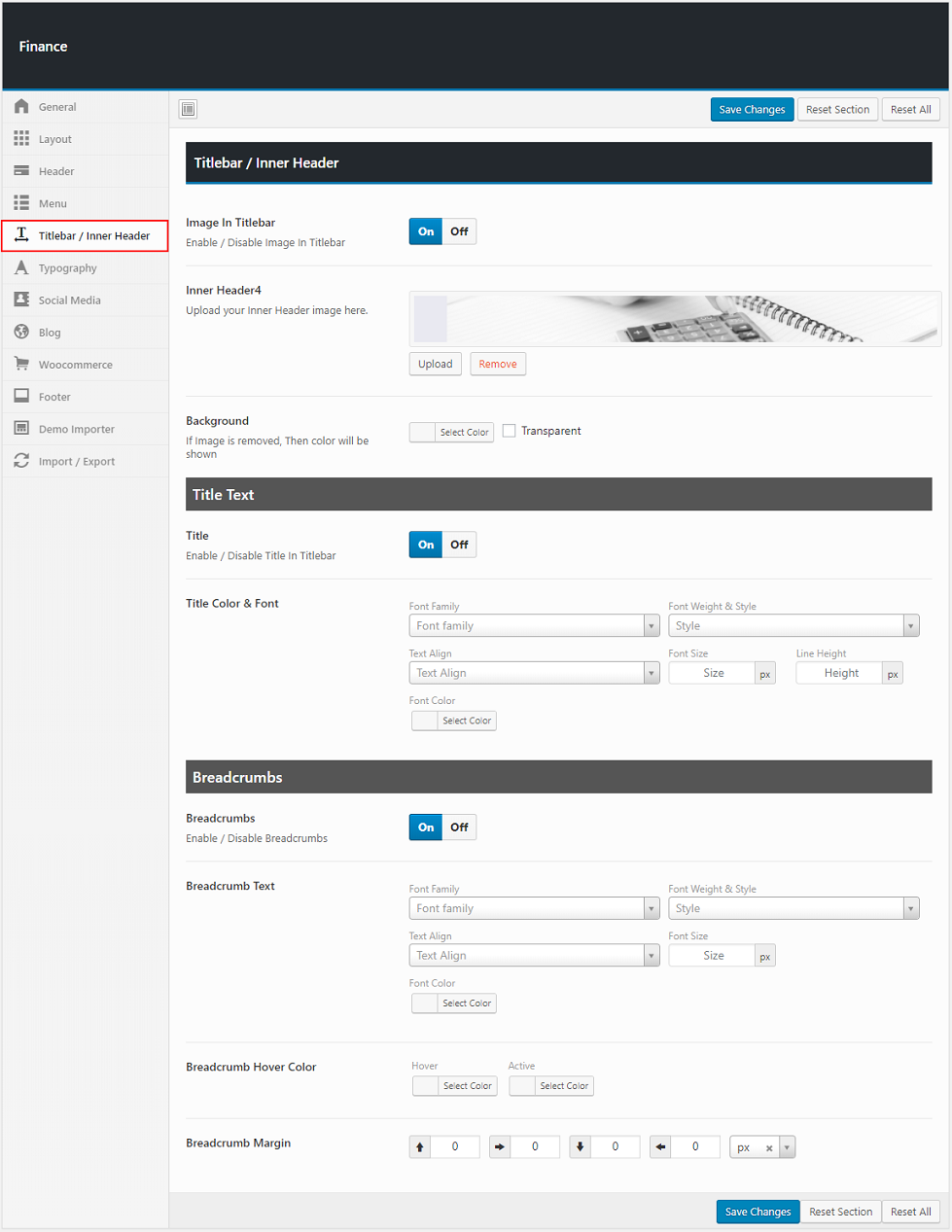The height and width of the screenshot is (1232, 952).
Task: Click the Typography letter icon
Action: point(21,267)
